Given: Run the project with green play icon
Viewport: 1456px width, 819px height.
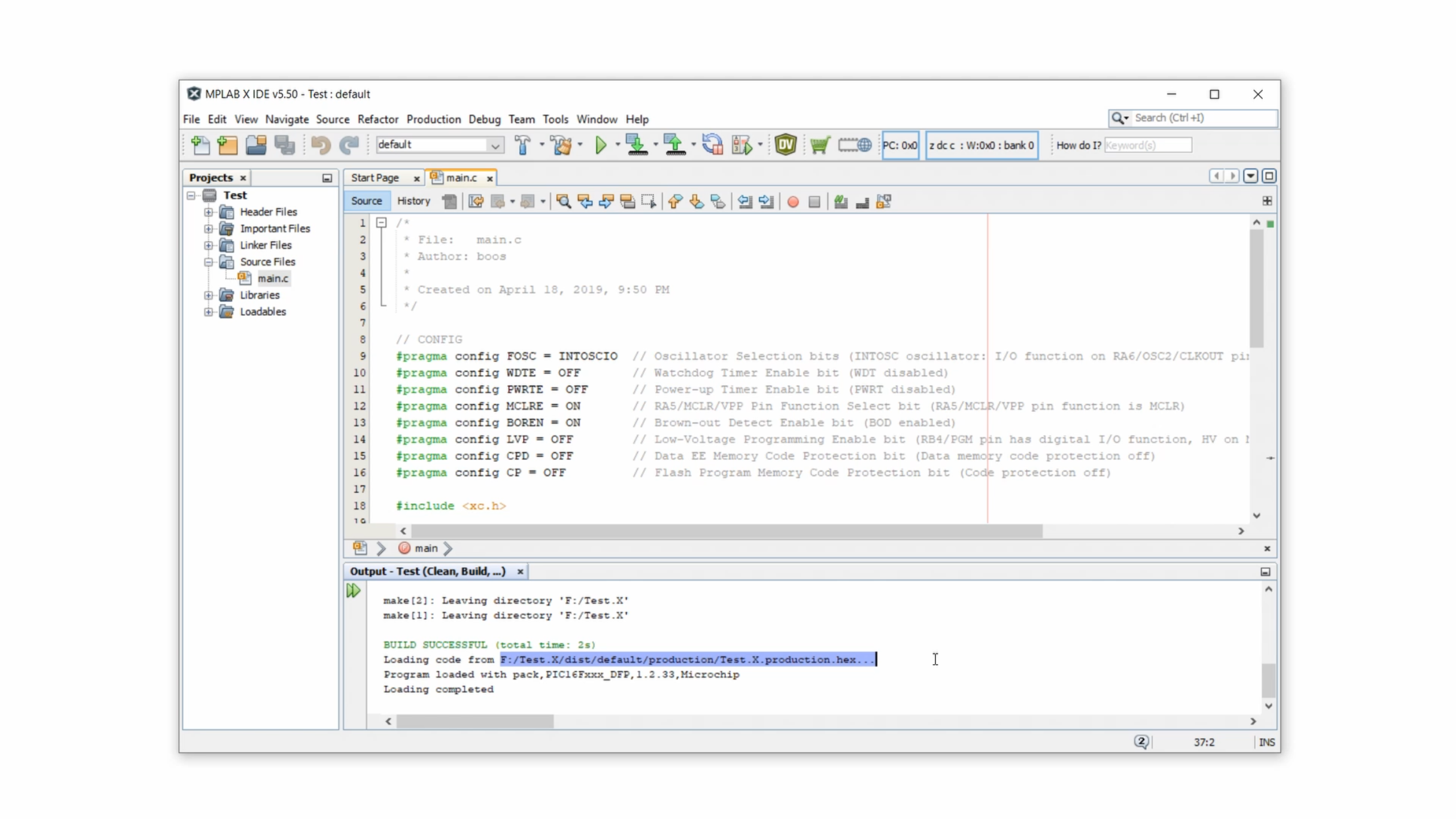Looking at the screenshot, I should (601, 145).
